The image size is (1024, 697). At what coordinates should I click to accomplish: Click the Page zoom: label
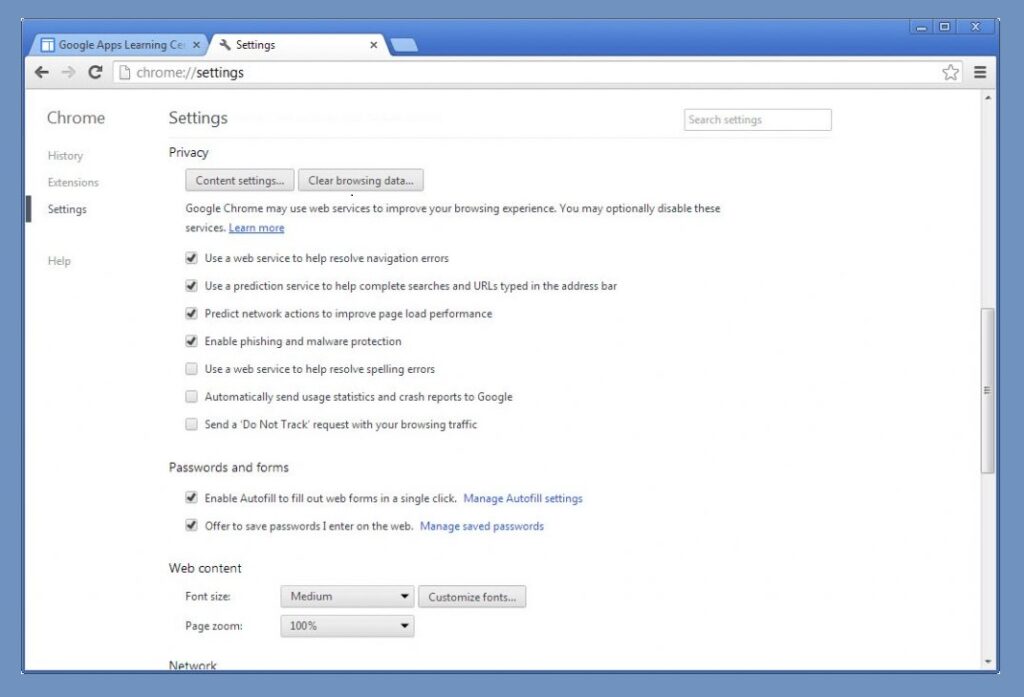pyautogui.click(x=214, y=626)
